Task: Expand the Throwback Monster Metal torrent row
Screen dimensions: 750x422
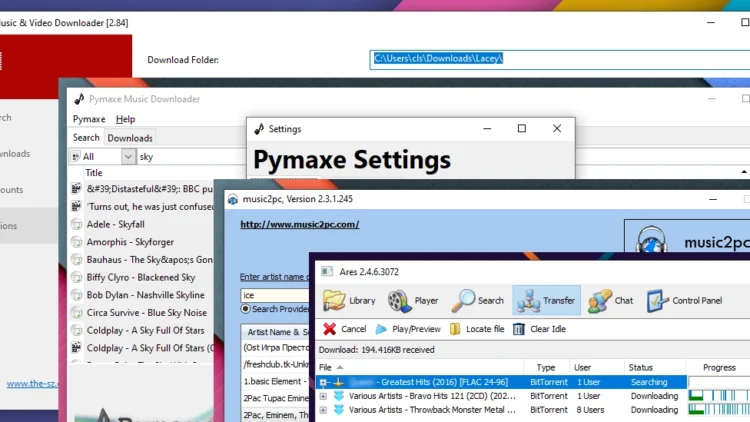Action: click(323, 410)
